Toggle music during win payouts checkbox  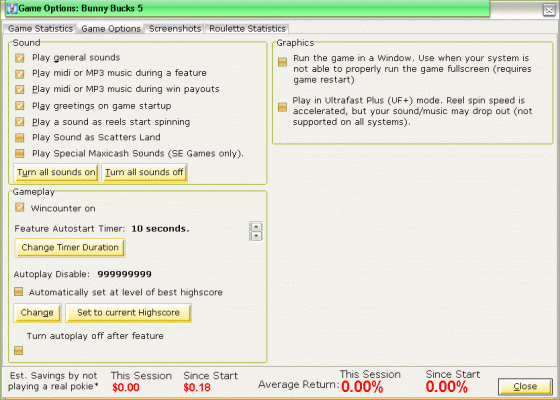20,89
